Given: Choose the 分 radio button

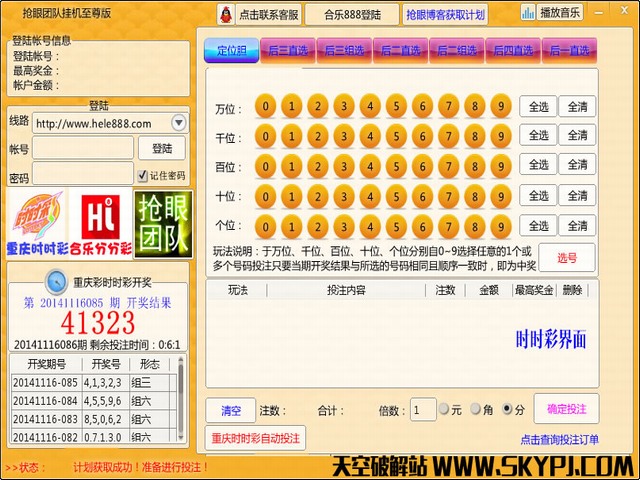Looking at the screenshot, I should tap(506, 410).
